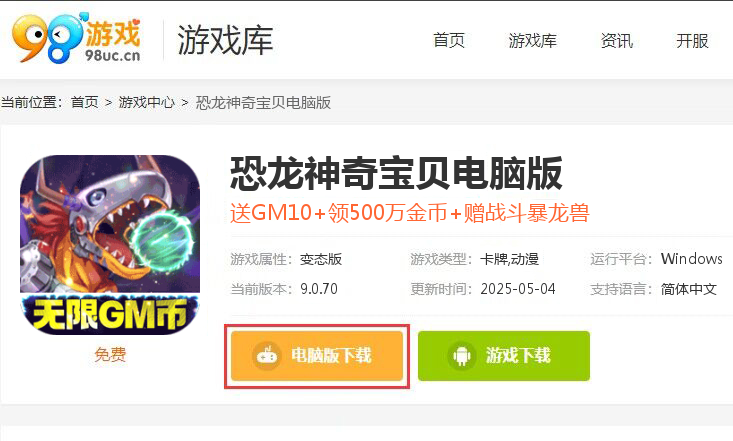Viewport: 733px width, 441px height.
Task: Click the 免费 label under the icon
Action: (x=110, y=354)
